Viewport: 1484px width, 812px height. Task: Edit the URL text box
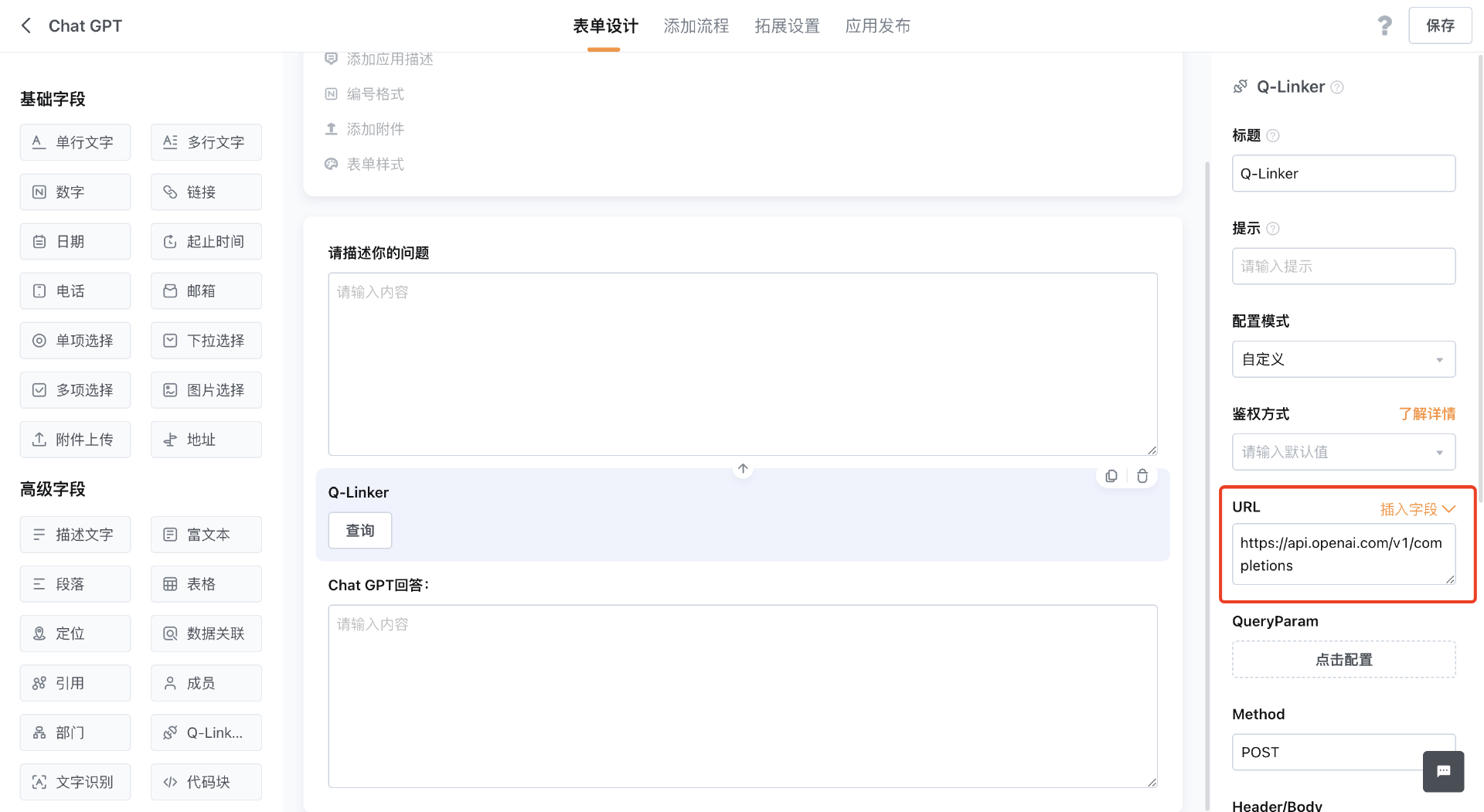pyautogui.click(x=1343, y=554)
